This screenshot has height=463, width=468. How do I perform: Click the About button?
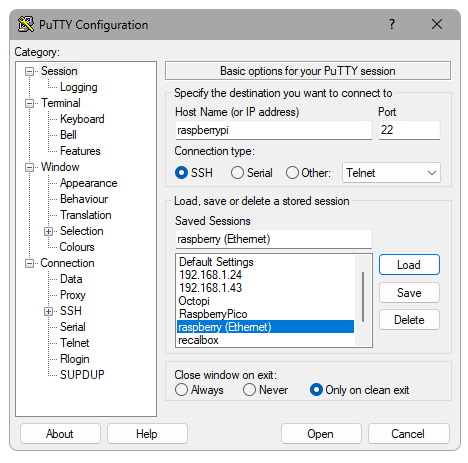coord(60,434)
